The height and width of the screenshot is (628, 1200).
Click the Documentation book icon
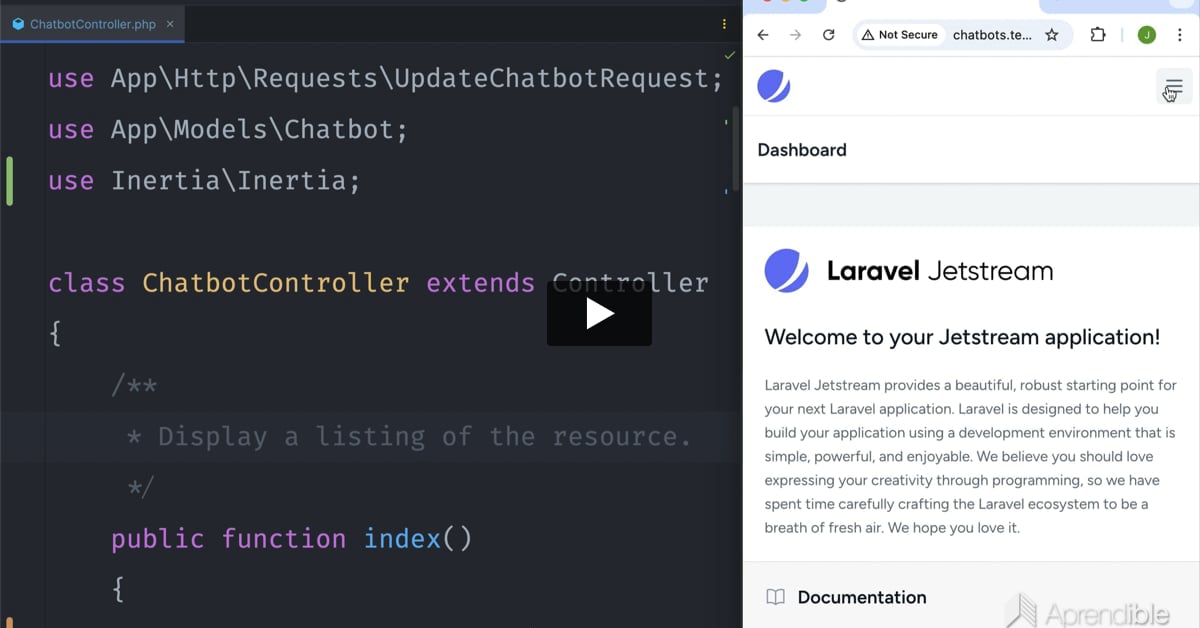coord(775,597)
